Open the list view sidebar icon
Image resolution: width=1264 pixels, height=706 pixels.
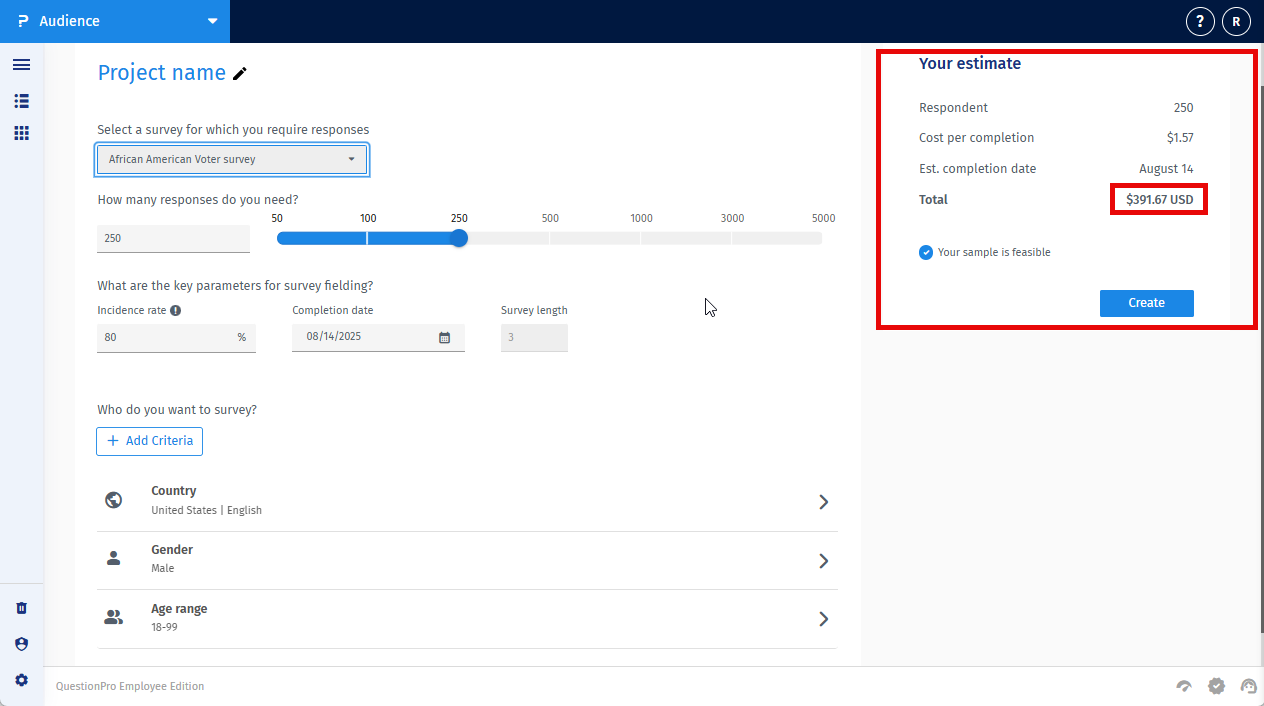pyautogui.click(x=21, y=101)
